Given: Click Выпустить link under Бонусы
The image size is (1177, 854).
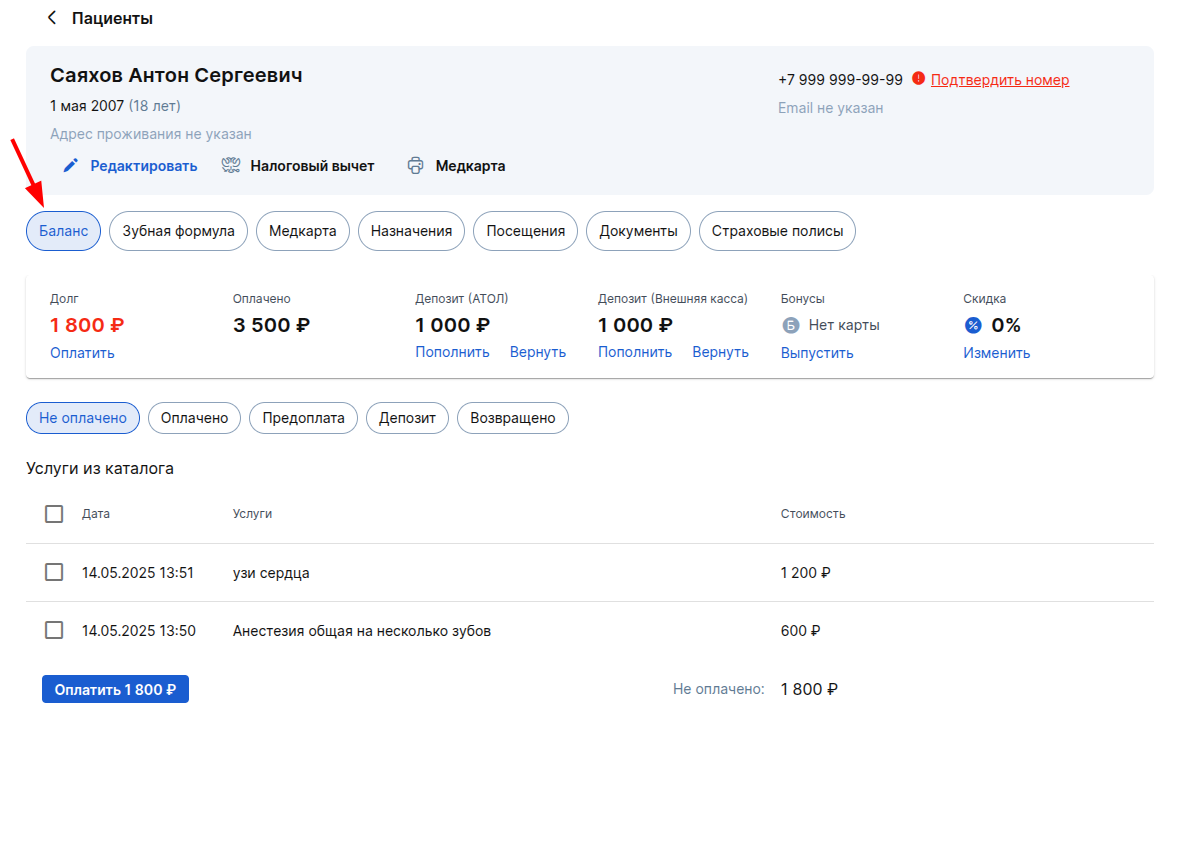Looking at the screenshot, I should pos(817,353).
